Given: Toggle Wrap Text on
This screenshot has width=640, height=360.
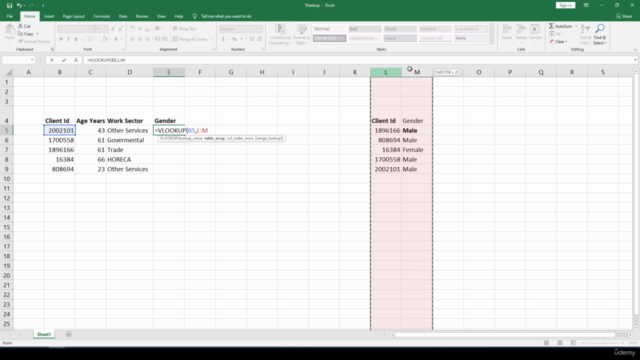Looking at the screenshot, I should [x=184, y=29].
